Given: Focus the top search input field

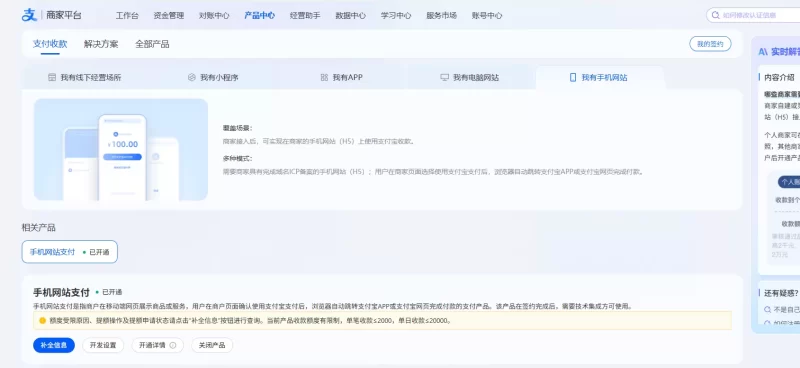Looking at the screenshot, I should click(x=753, y=15).
